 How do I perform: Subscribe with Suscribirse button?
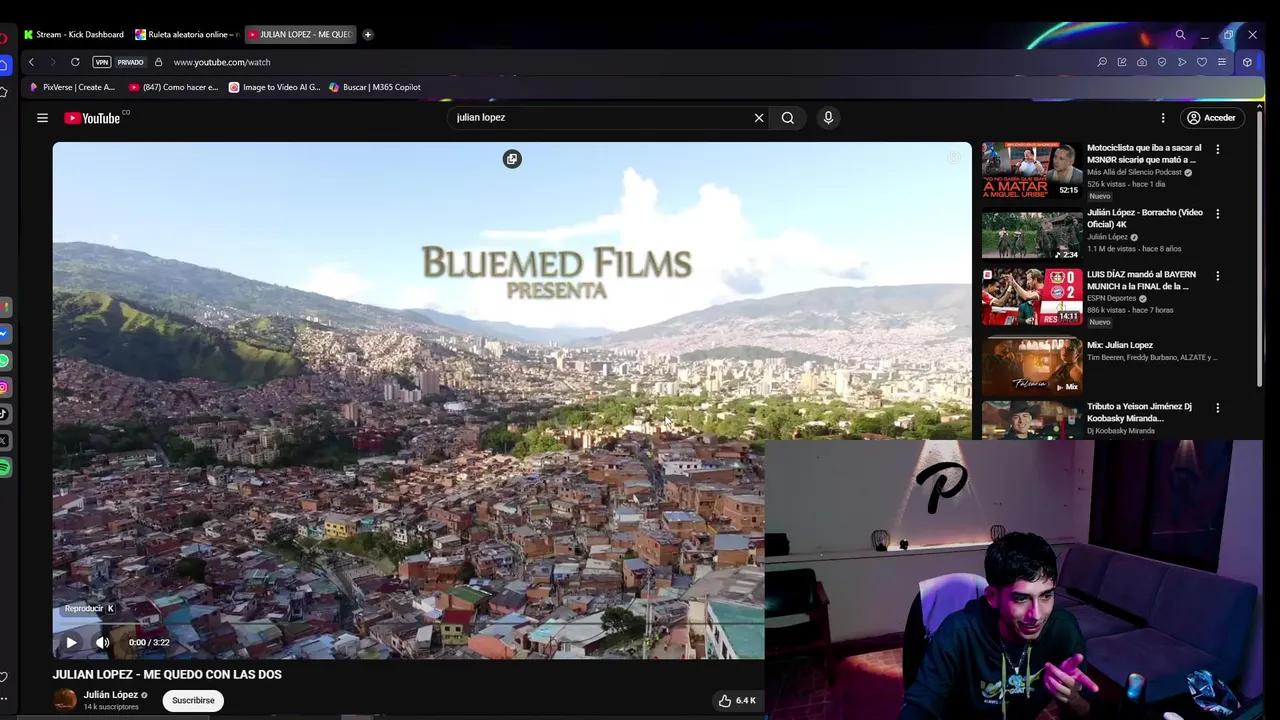click(x=193, y=700)
